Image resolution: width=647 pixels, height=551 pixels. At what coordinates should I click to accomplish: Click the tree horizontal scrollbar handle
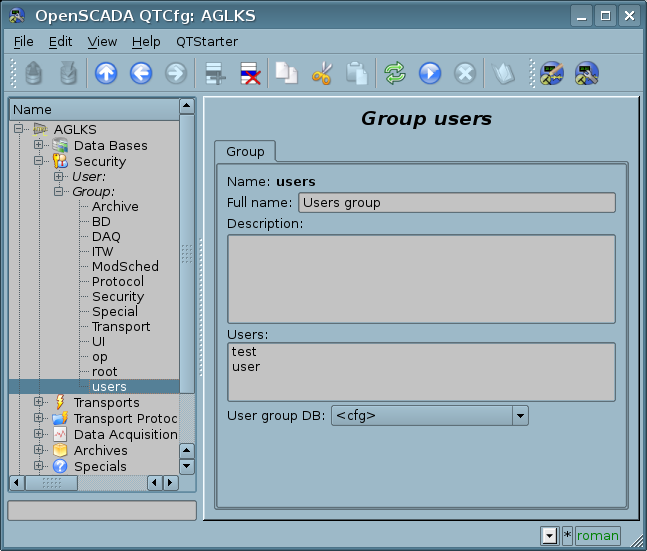[x=52, y=482]
